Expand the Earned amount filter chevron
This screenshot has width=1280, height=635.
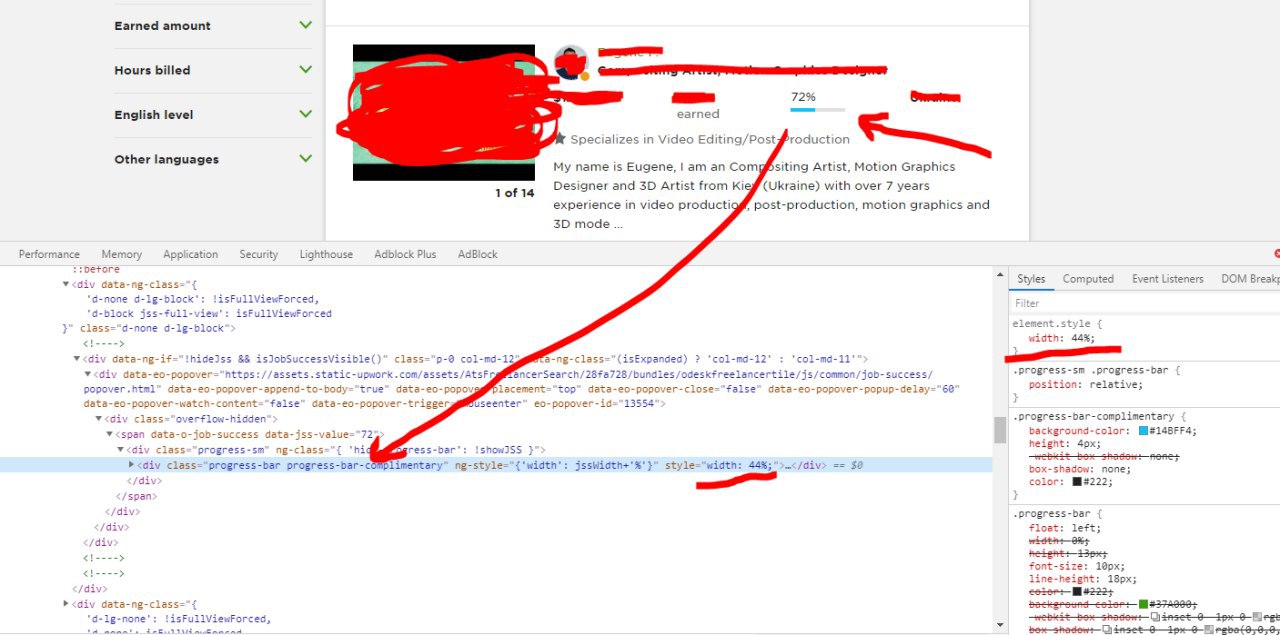point(305,25)
